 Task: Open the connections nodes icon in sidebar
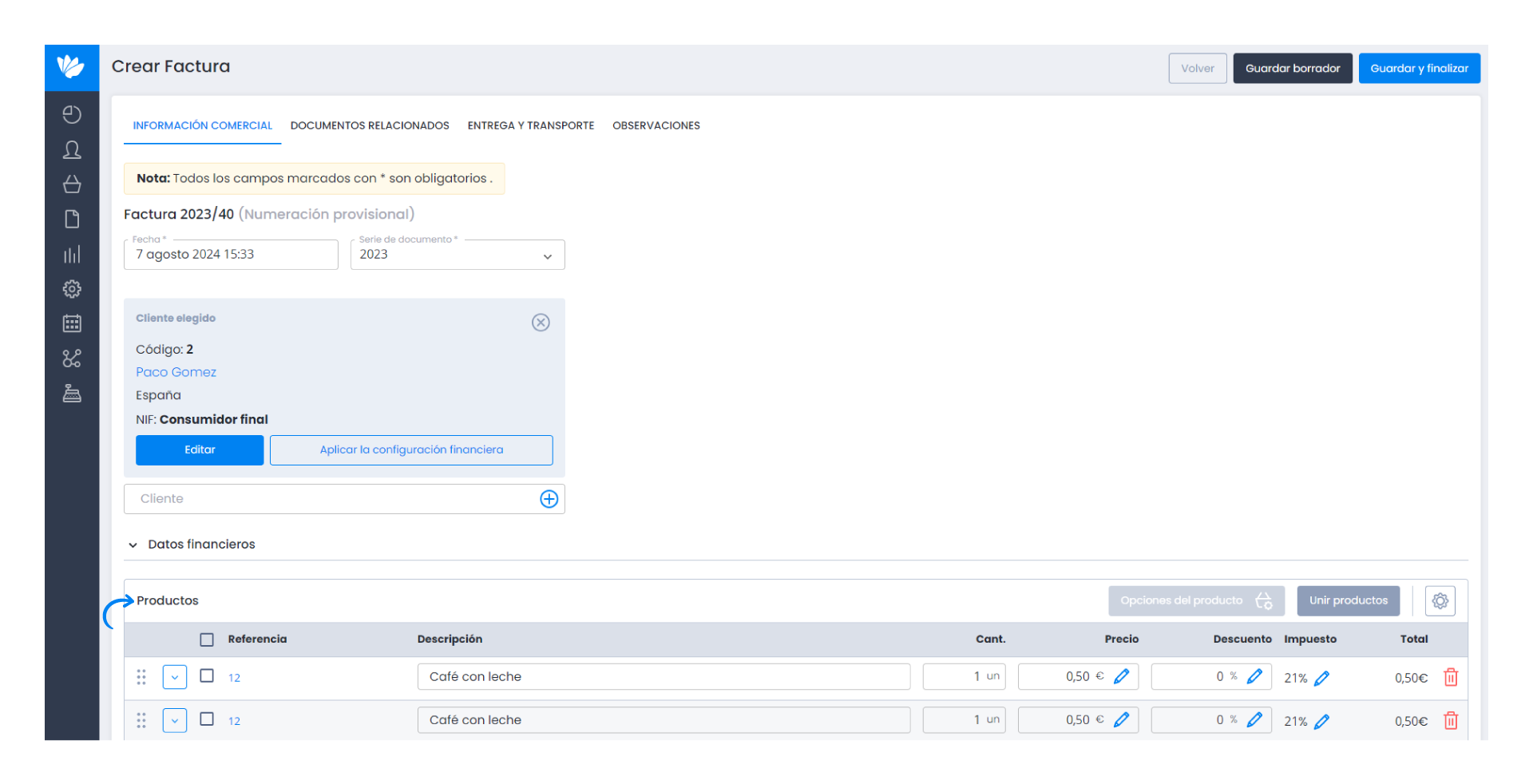pyautogui.click(x=72, y=358)
